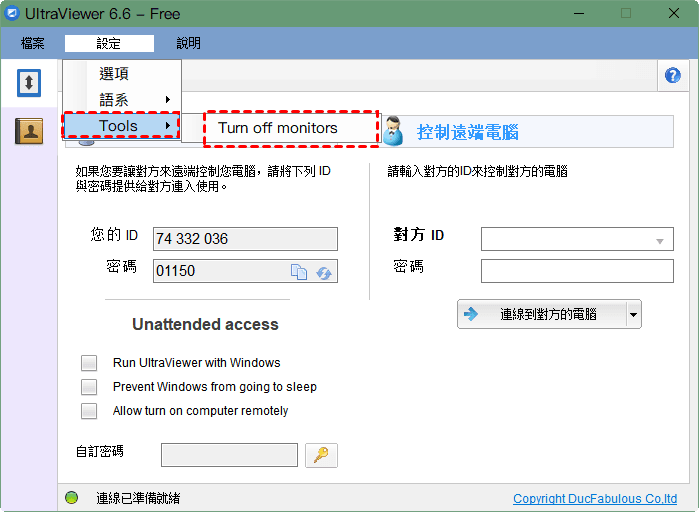Expand the 對方 ID dropdown arrow

(659, 241)
